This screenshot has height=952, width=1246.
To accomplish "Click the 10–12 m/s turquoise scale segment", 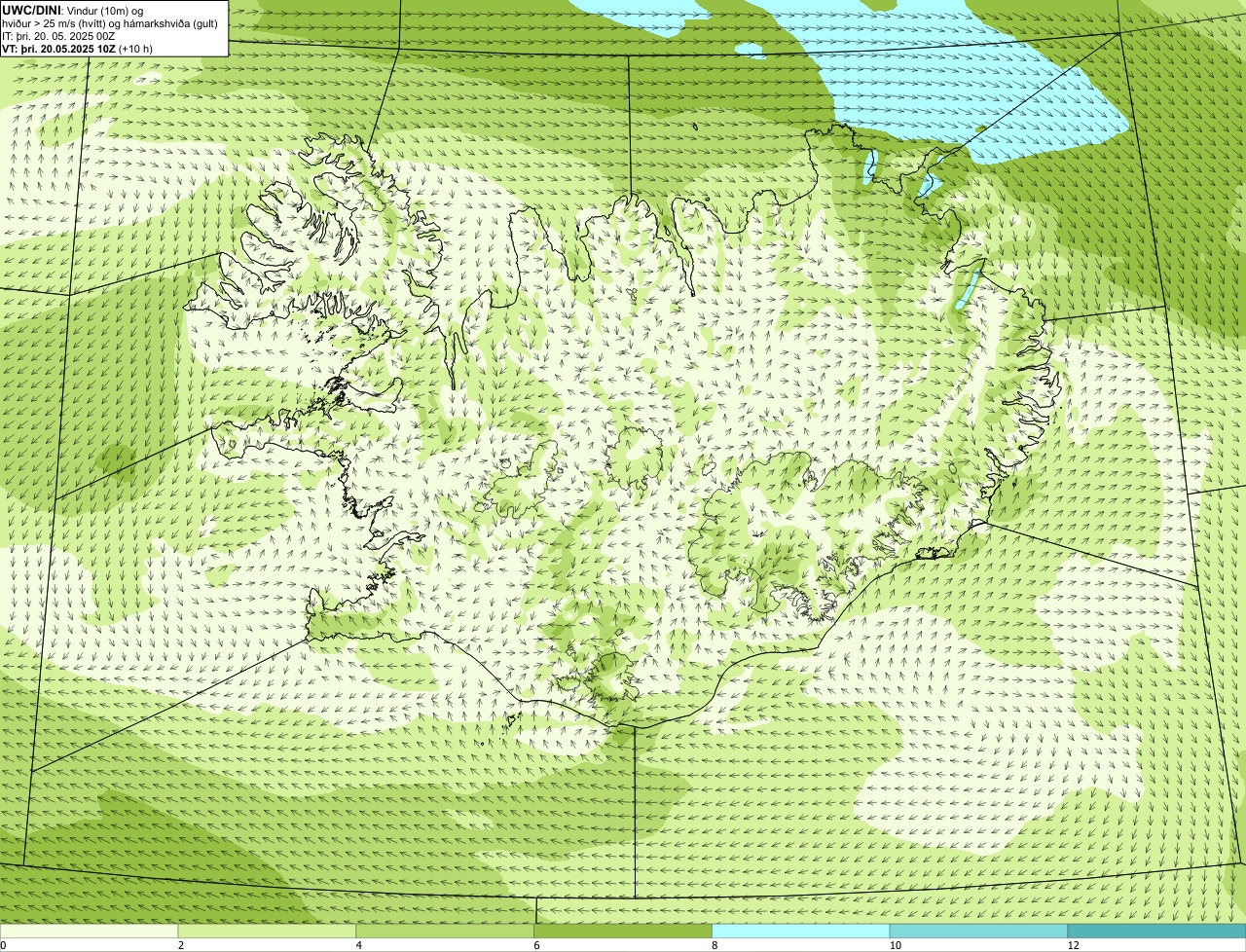I will tap(978, 932).
